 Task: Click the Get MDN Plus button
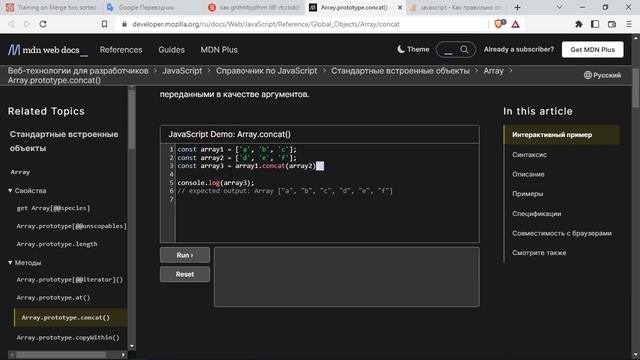(592, 49)
